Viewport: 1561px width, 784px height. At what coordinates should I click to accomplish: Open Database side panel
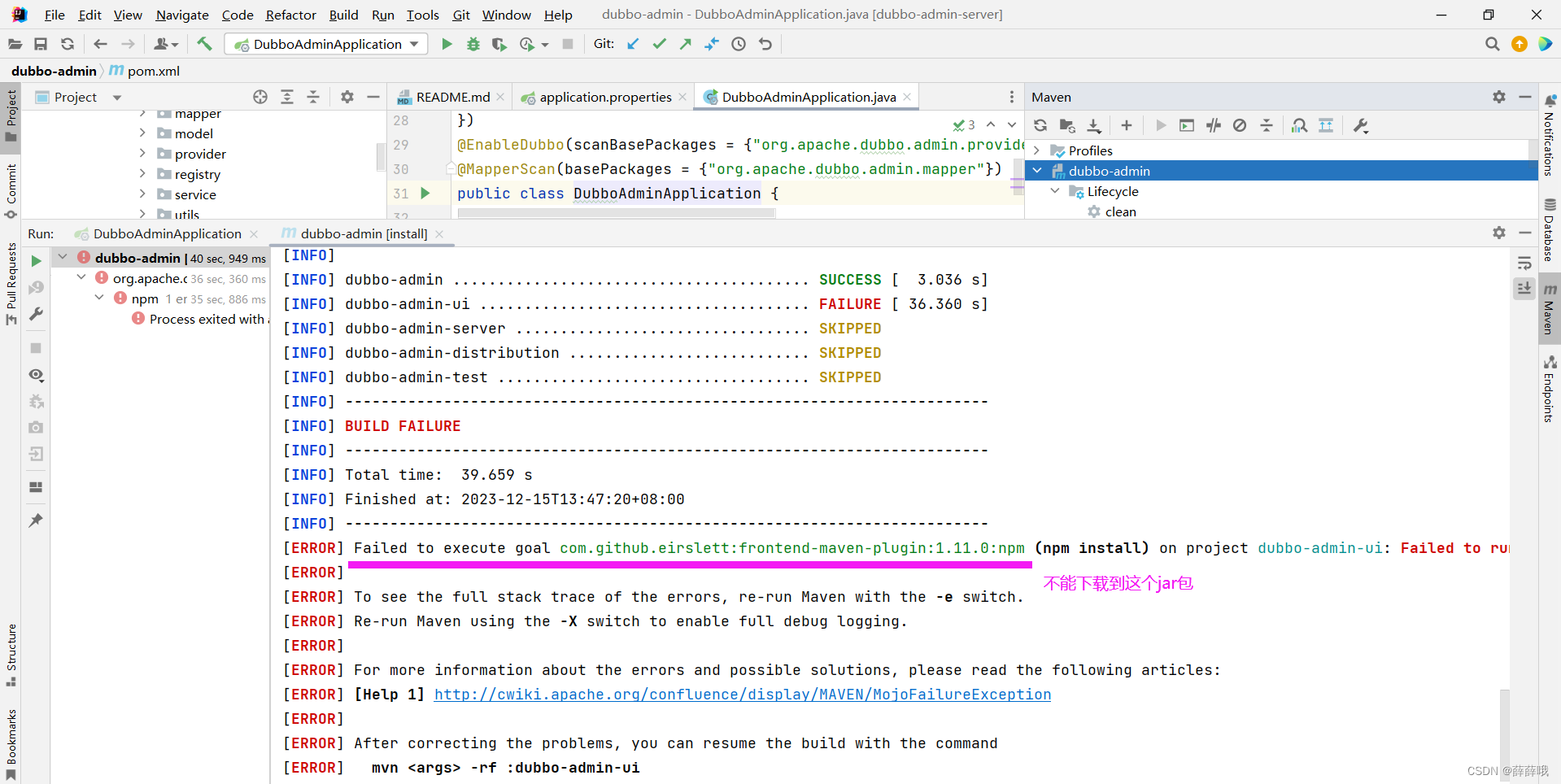[1549, 230]
